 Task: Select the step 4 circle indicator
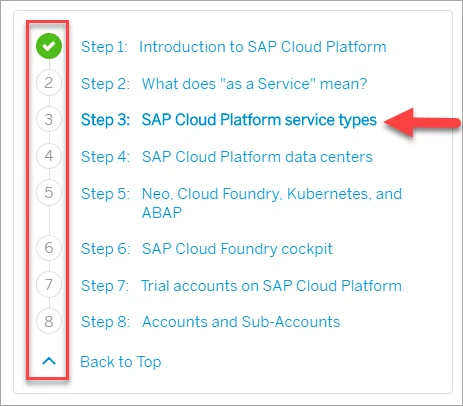point(49,156)
